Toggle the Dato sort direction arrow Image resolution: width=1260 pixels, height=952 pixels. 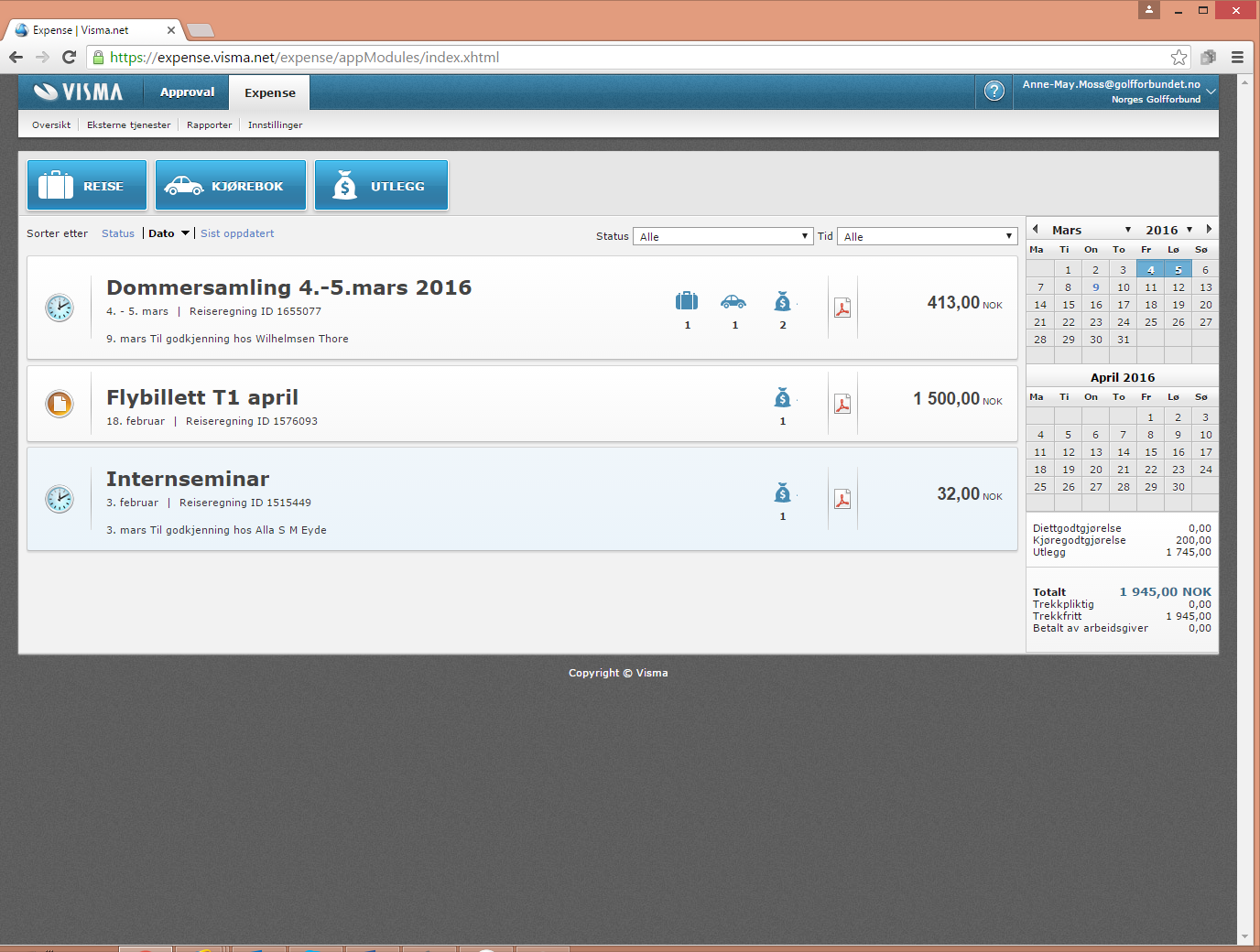[x=185, y=233]
